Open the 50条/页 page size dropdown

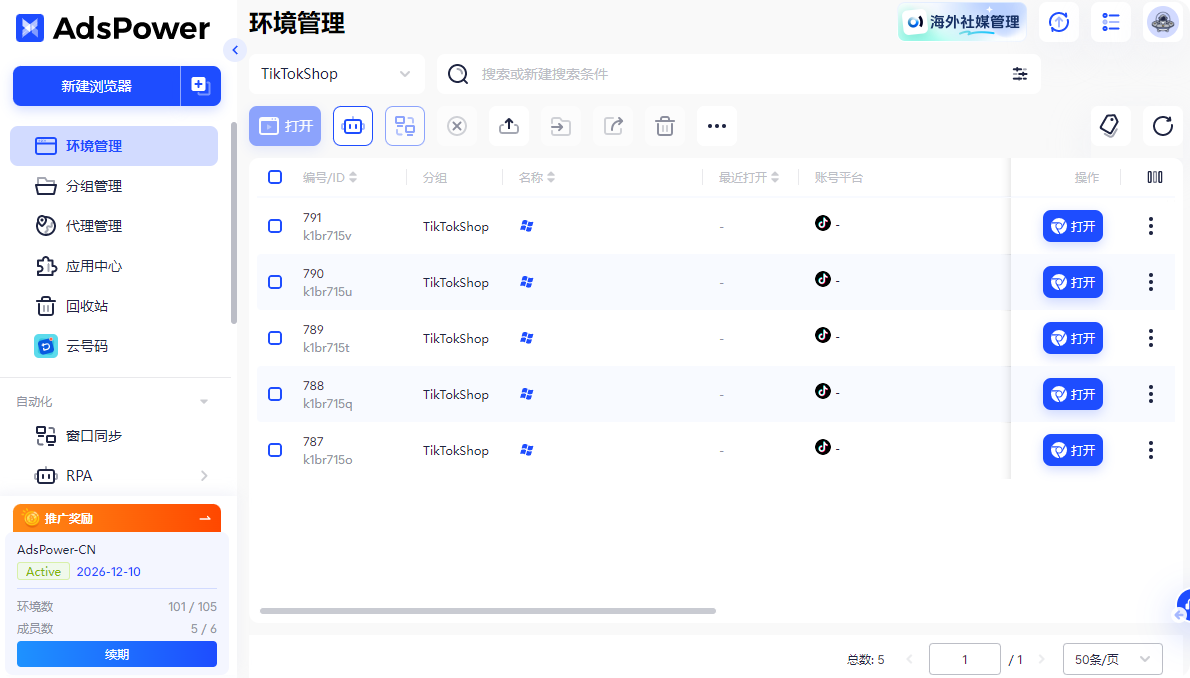pos(1112,659)
